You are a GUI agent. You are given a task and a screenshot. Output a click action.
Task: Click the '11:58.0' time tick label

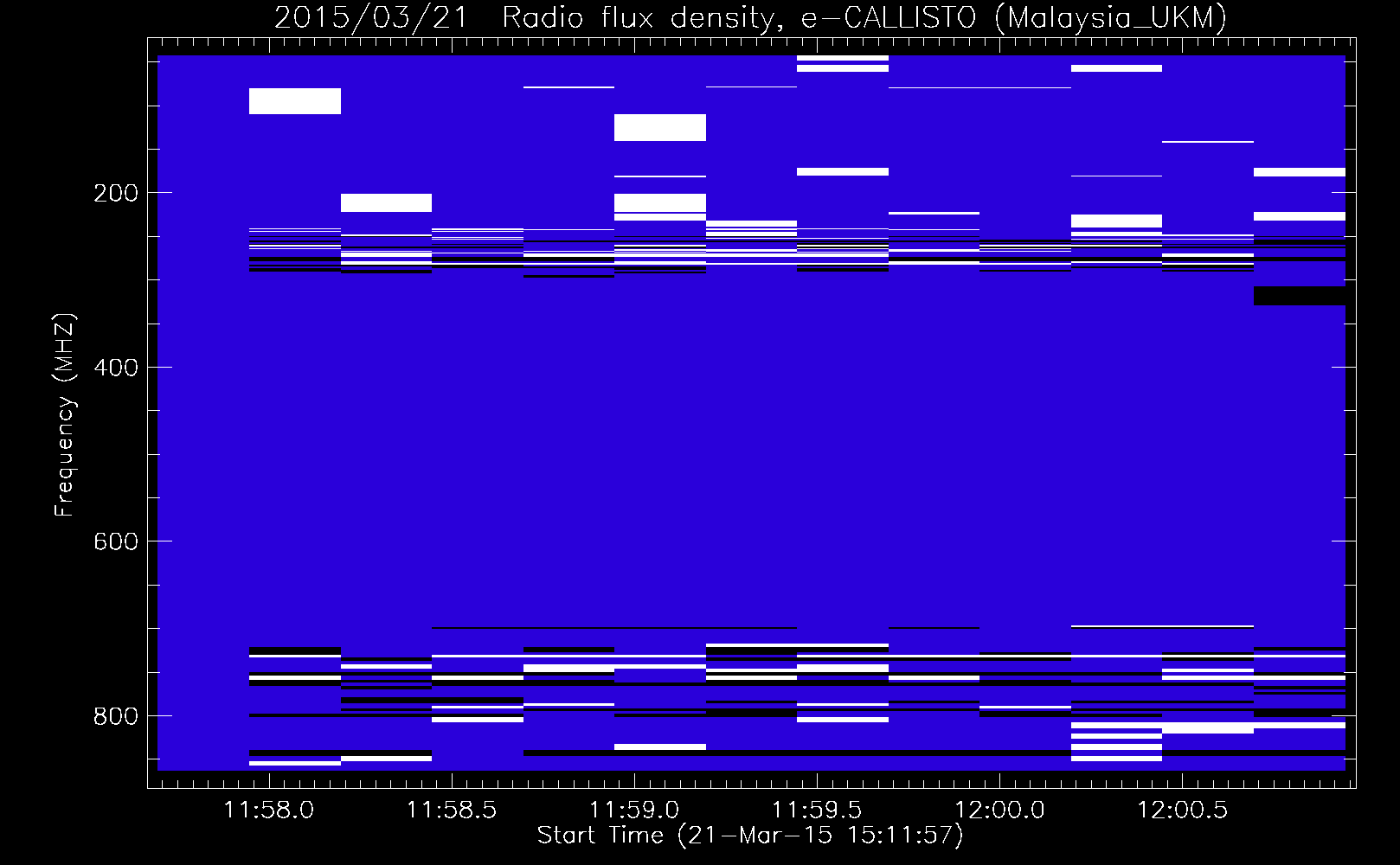pyautogui.click(x=269, y=810)
